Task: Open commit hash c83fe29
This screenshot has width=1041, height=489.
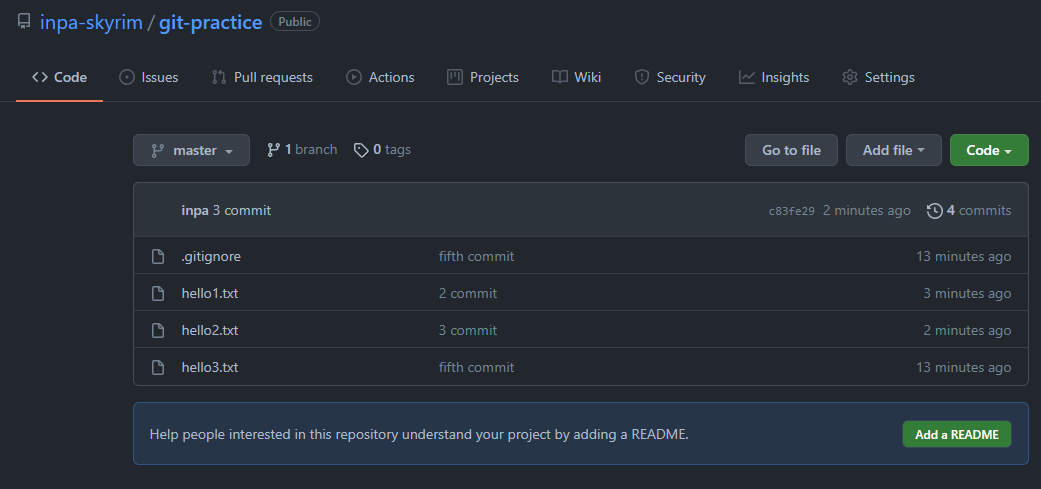Action: coord(791,211)
